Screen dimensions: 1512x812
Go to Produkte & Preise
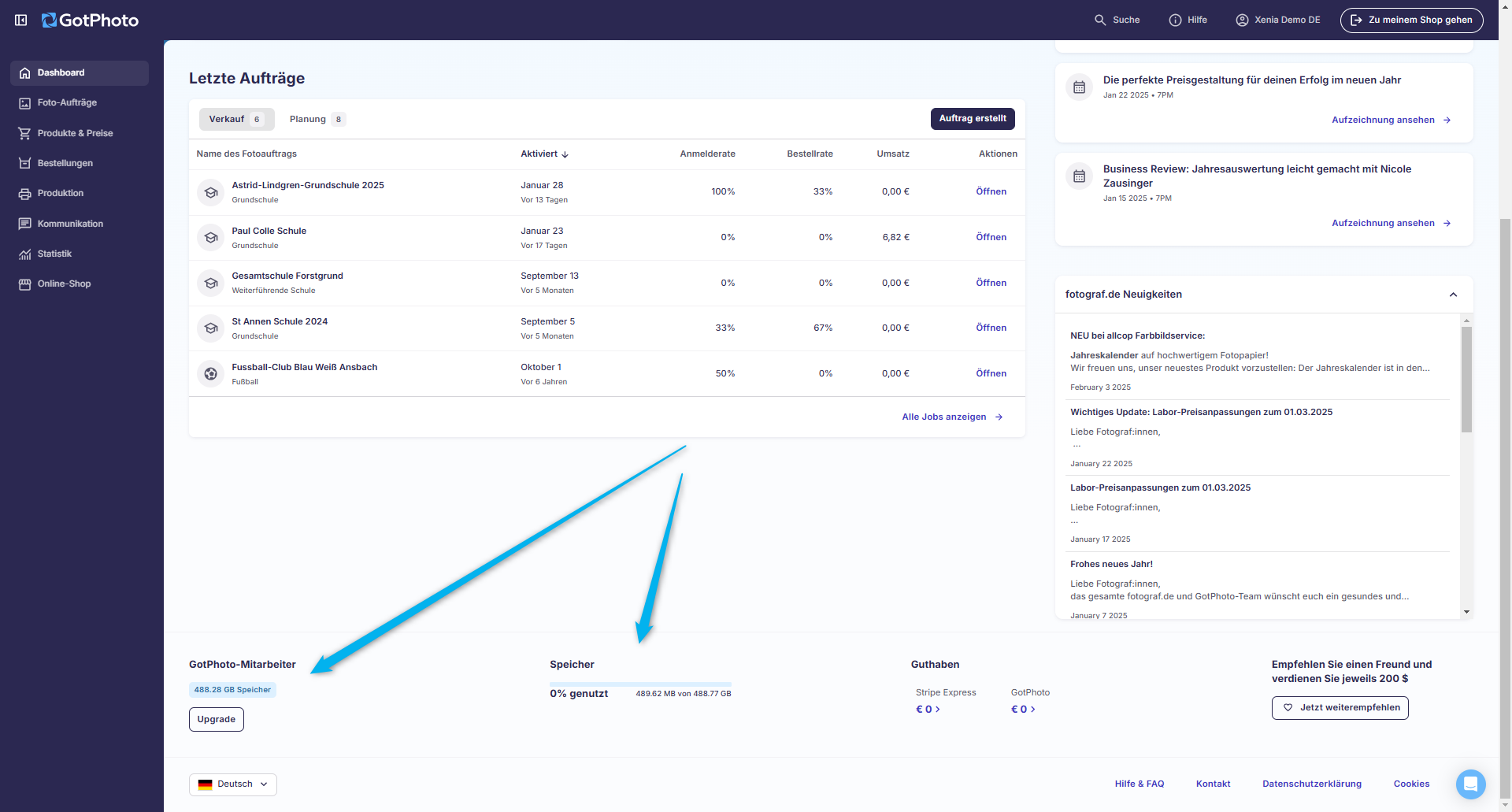point(75,133)
